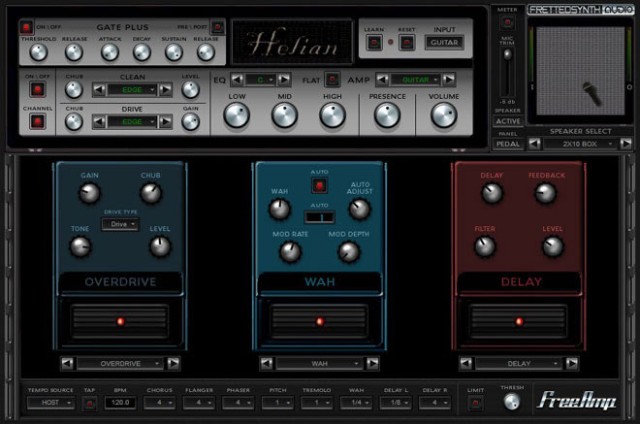Click the ACTIVE speaker button
The image size is (640, 424).
click(508, 121)
